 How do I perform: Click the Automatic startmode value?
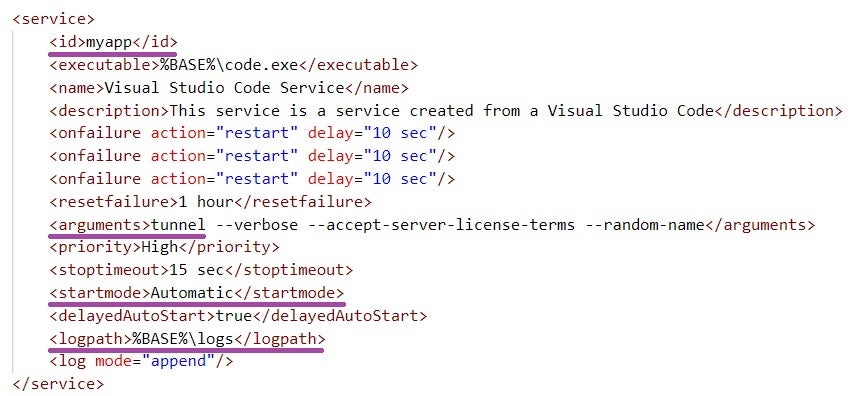[x=192, y=293]
